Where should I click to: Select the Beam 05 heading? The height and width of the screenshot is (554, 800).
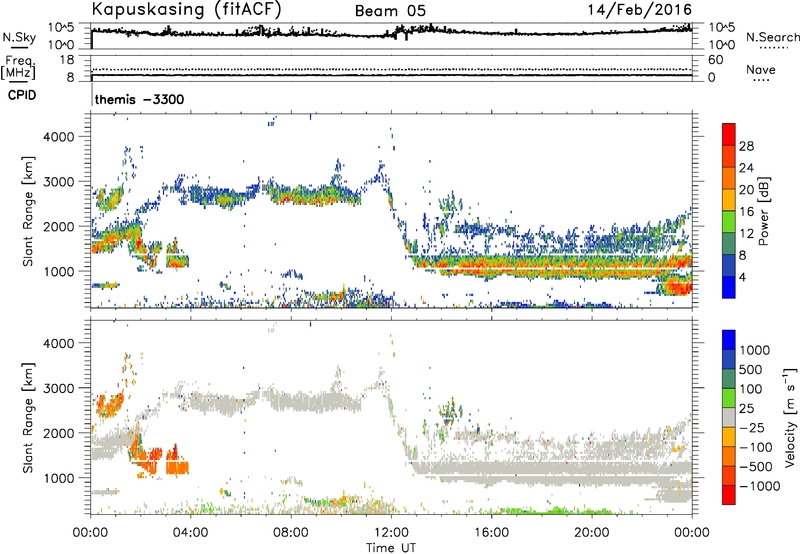coord(390,11)
